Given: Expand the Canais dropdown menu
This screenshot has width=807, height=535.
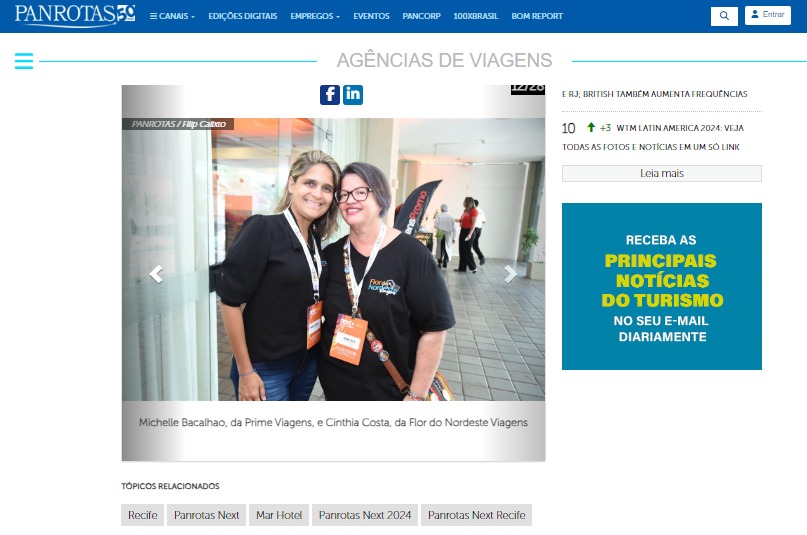Looking at the screenshot, I should pyautogui.click(x=172, y=16).
